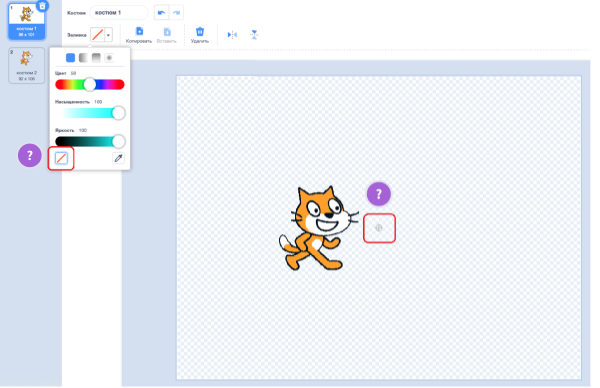The image size is (600, 388).
Task: Click the Копировать (copy) icon
Action: [139, 31]
